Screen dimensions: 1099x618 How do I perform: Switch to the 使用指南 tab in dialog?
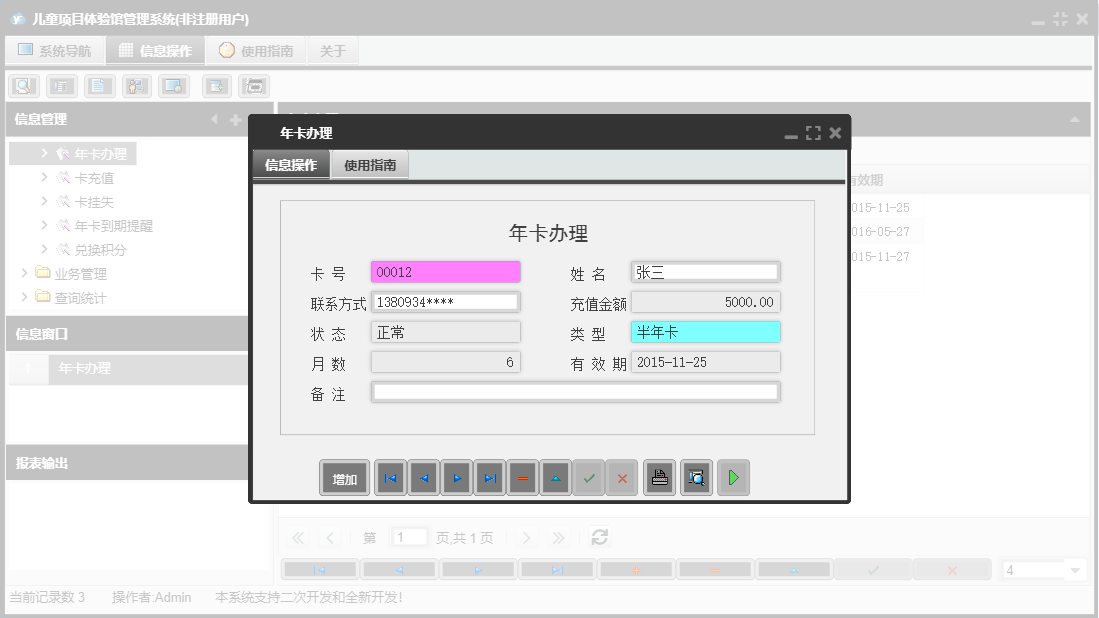pos(371,164)
